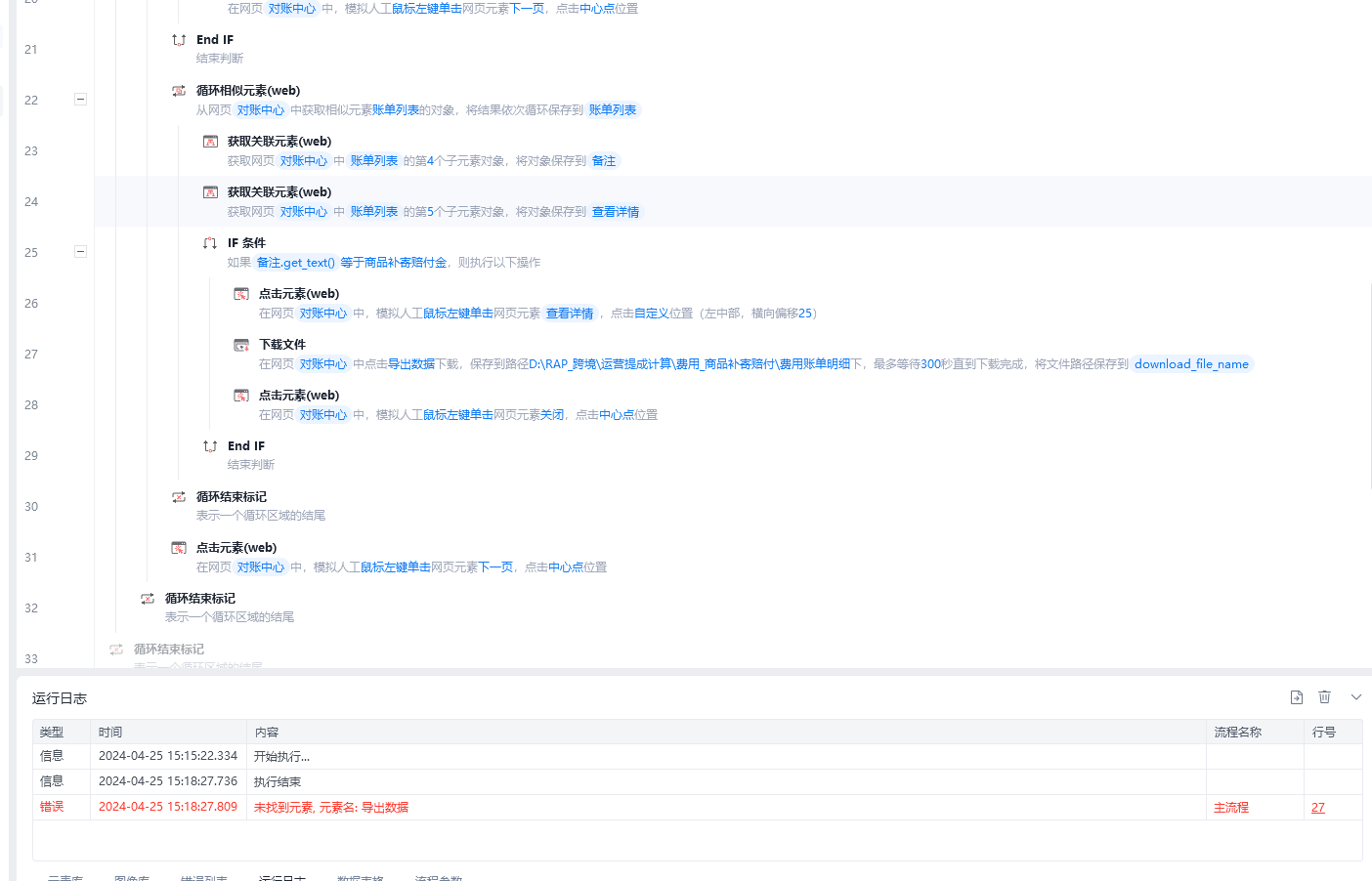Viewport: 1372px width, 881px height.
Task: Click the 导出数据 element name in 下载文件 step
Action: tap(411, 364)
